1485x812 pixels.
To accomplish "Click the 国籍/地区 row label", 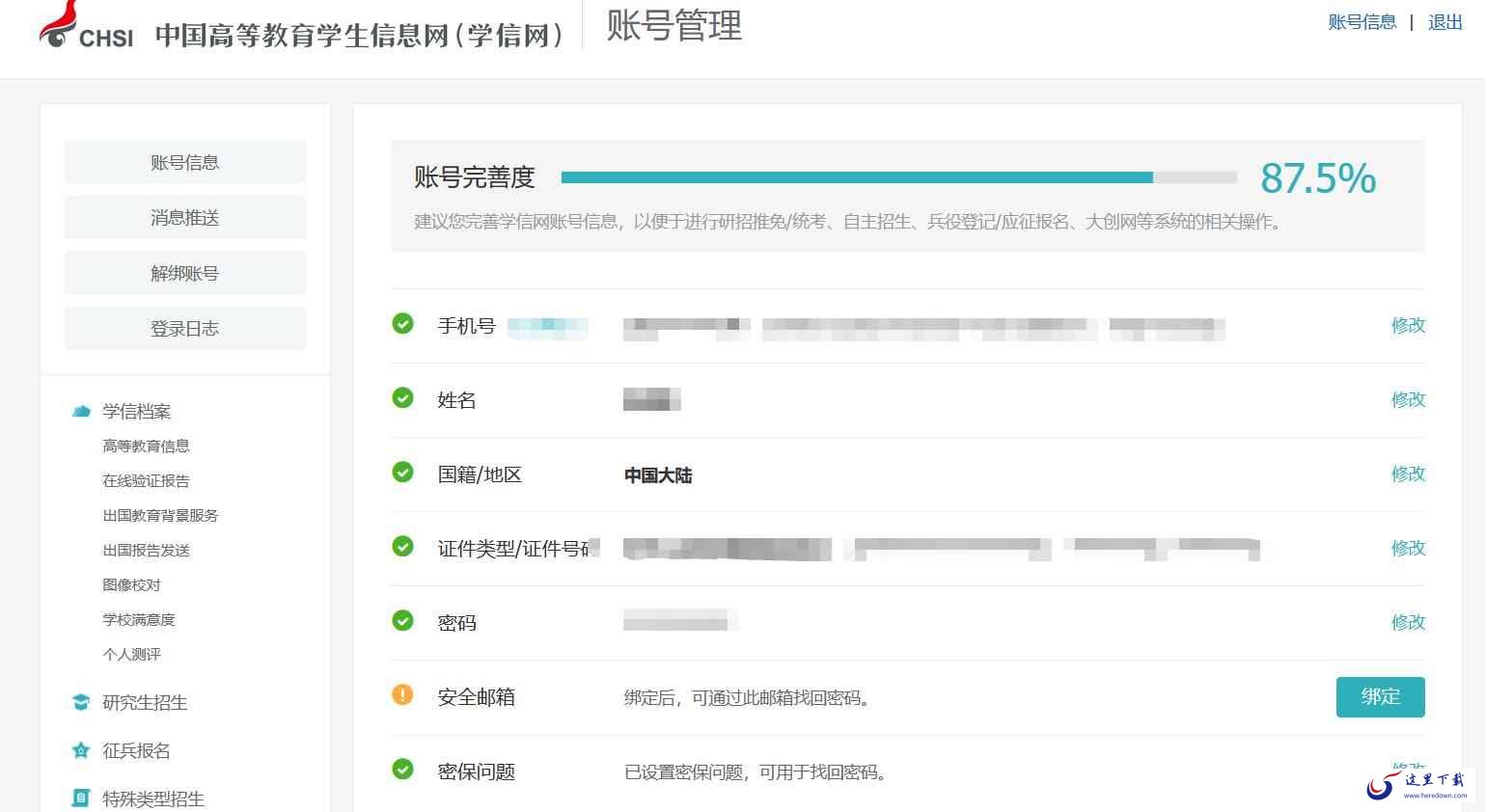I will (x=480, y=474).
